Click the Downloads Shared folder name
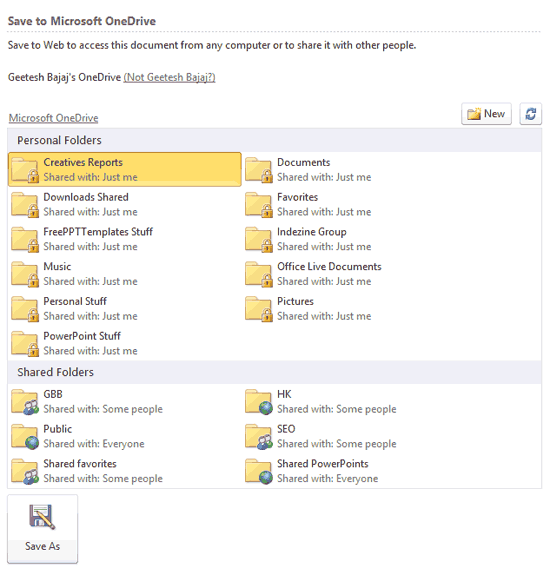This screenshot has width=550, height=575. click(86, 197)
